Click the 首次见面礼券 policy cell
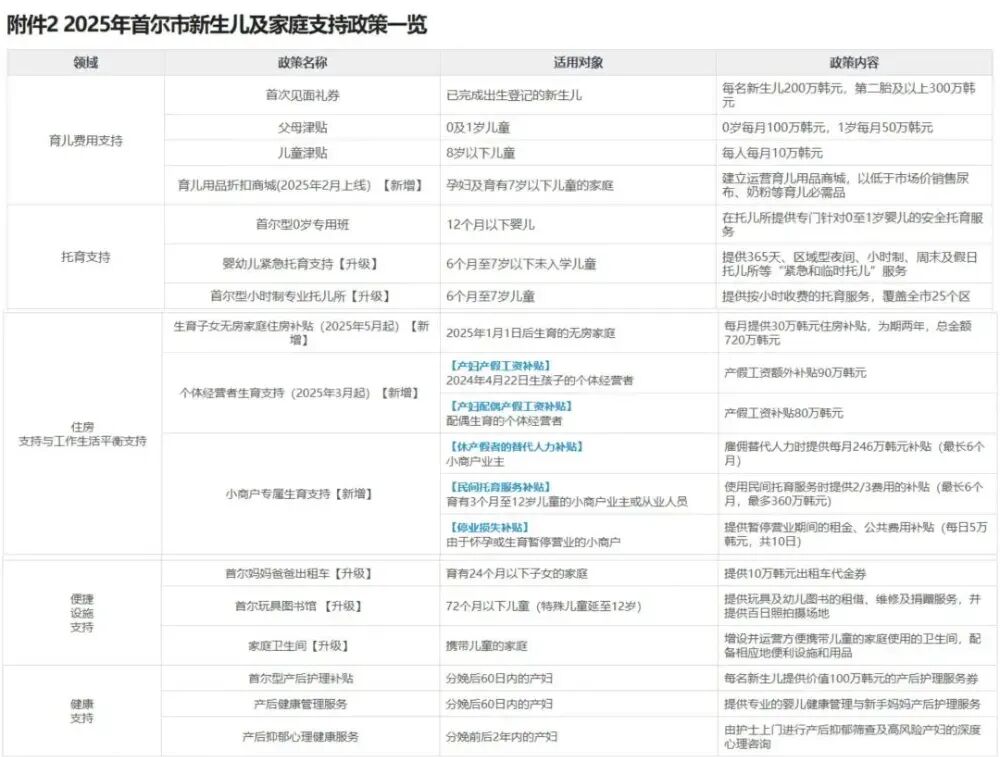 [x=302, y=95]
